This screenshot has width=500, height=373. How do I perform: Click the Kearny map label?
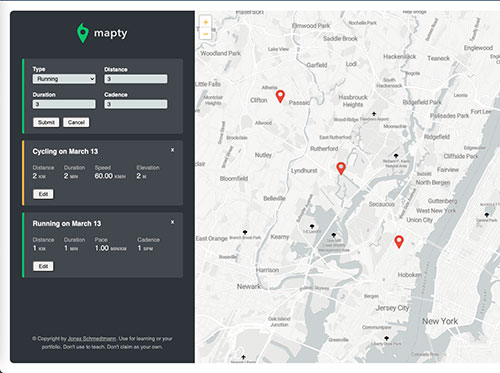coord(280,237)
